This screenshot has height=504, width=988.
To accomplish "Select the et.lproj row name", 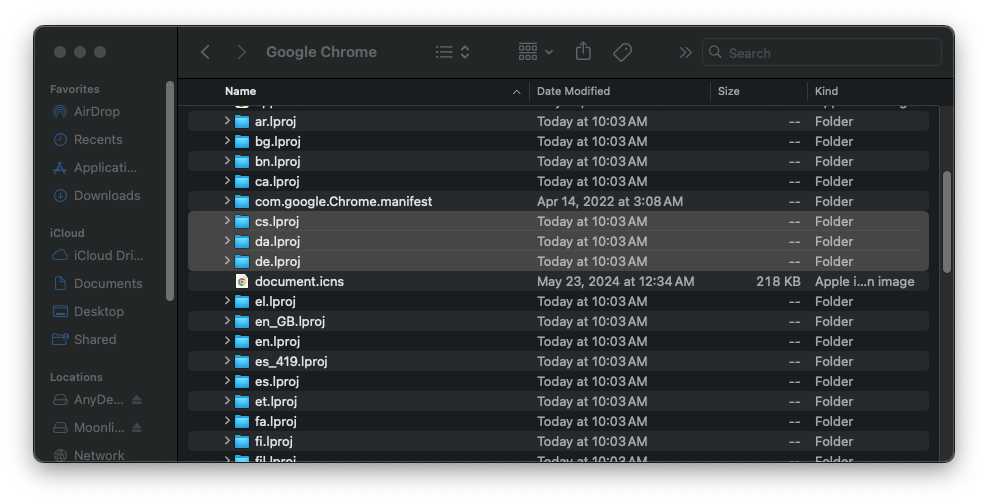I will pyautogui.click(x=275, y=401).
